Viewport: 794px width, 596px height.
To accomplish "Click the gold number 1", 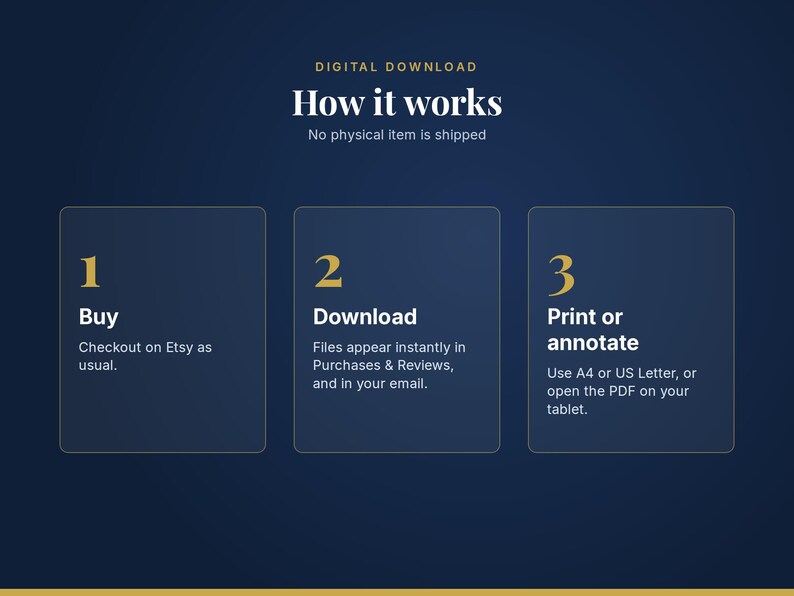I will pyautogui.click(x=90, y=271).
